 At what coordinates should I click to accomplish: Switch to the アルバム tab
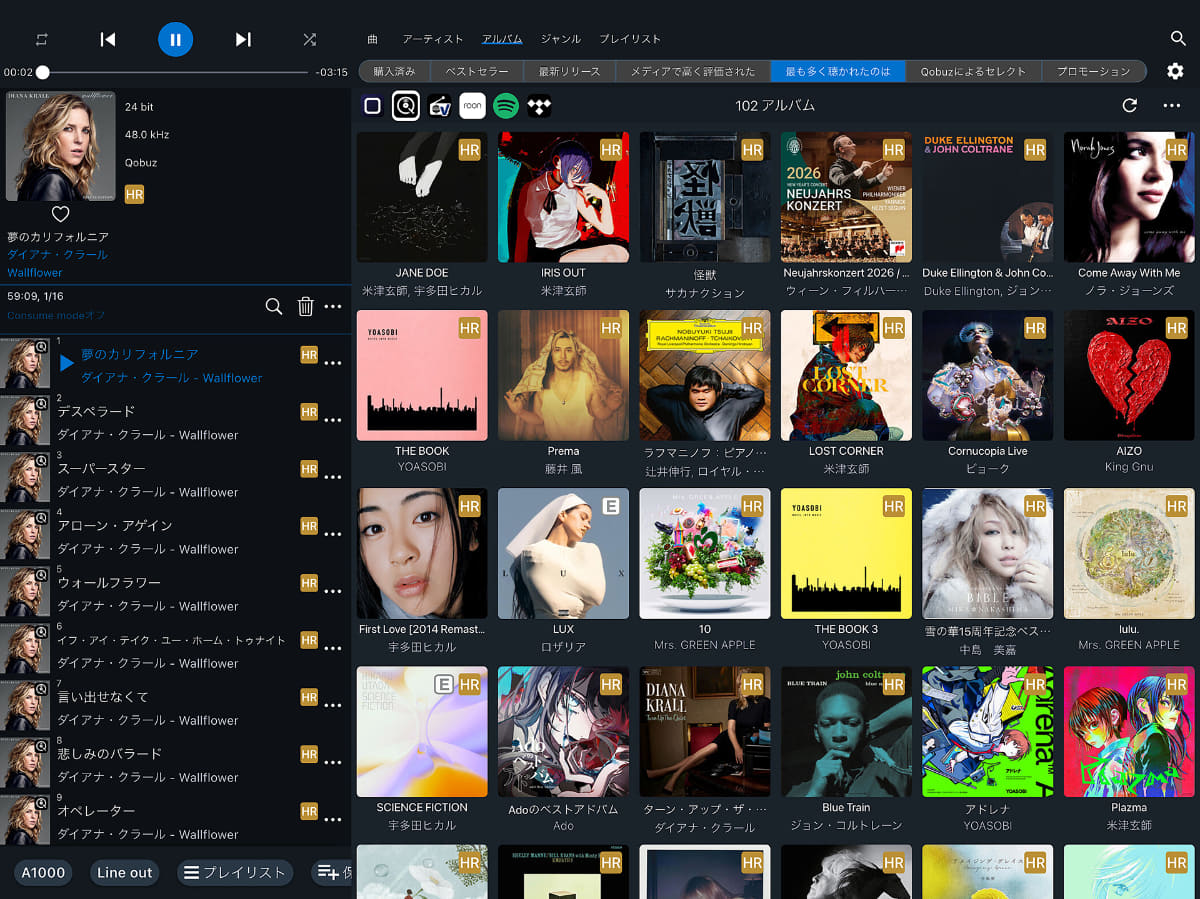(x=502, y=39)
